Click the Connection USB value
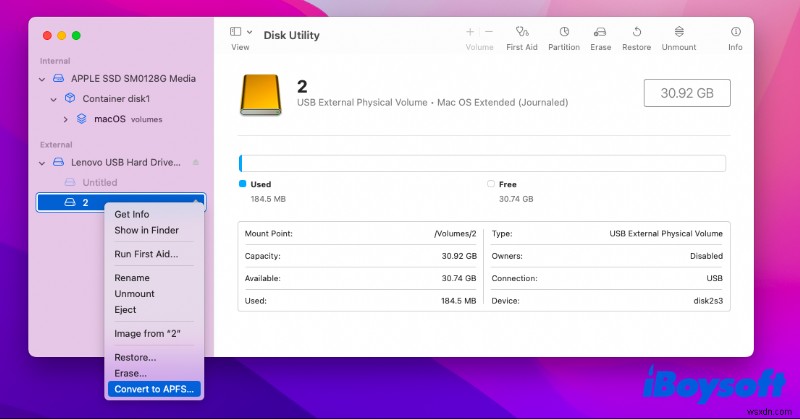The height and width of the screenshot is (419, 800). click(714, 278)
